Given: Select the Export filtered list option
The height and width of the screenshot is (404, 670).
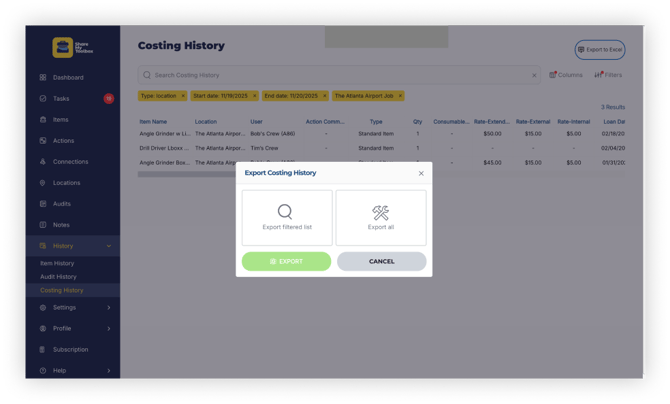Looking at the screenshot, I should 287,218.
